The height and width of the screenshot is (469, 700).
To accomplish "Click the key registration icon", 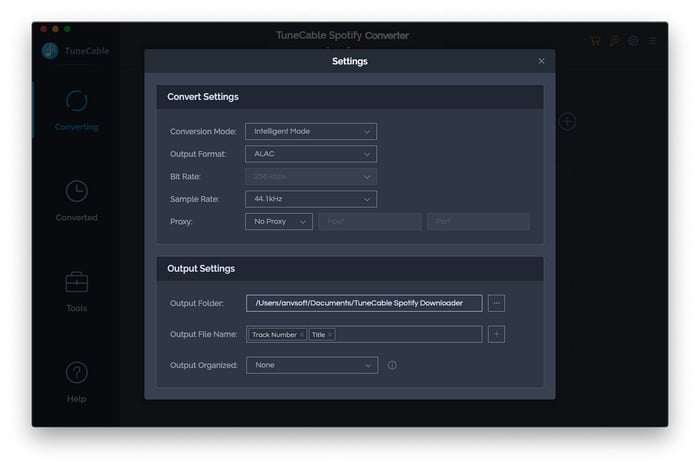I will point(614,41).
